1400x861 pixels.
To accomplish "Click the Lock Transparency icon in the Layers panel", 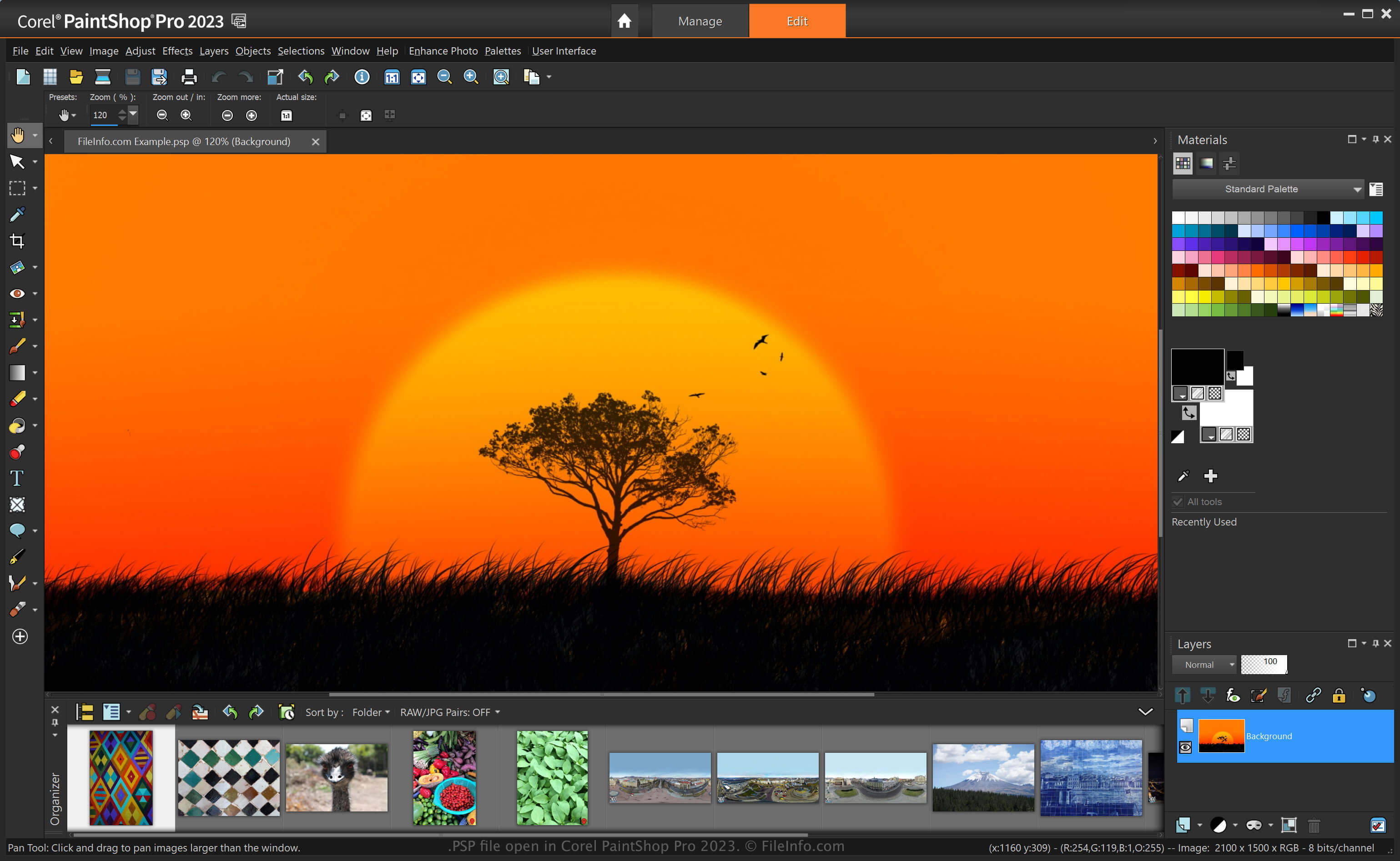I will tap(1339, 695).
